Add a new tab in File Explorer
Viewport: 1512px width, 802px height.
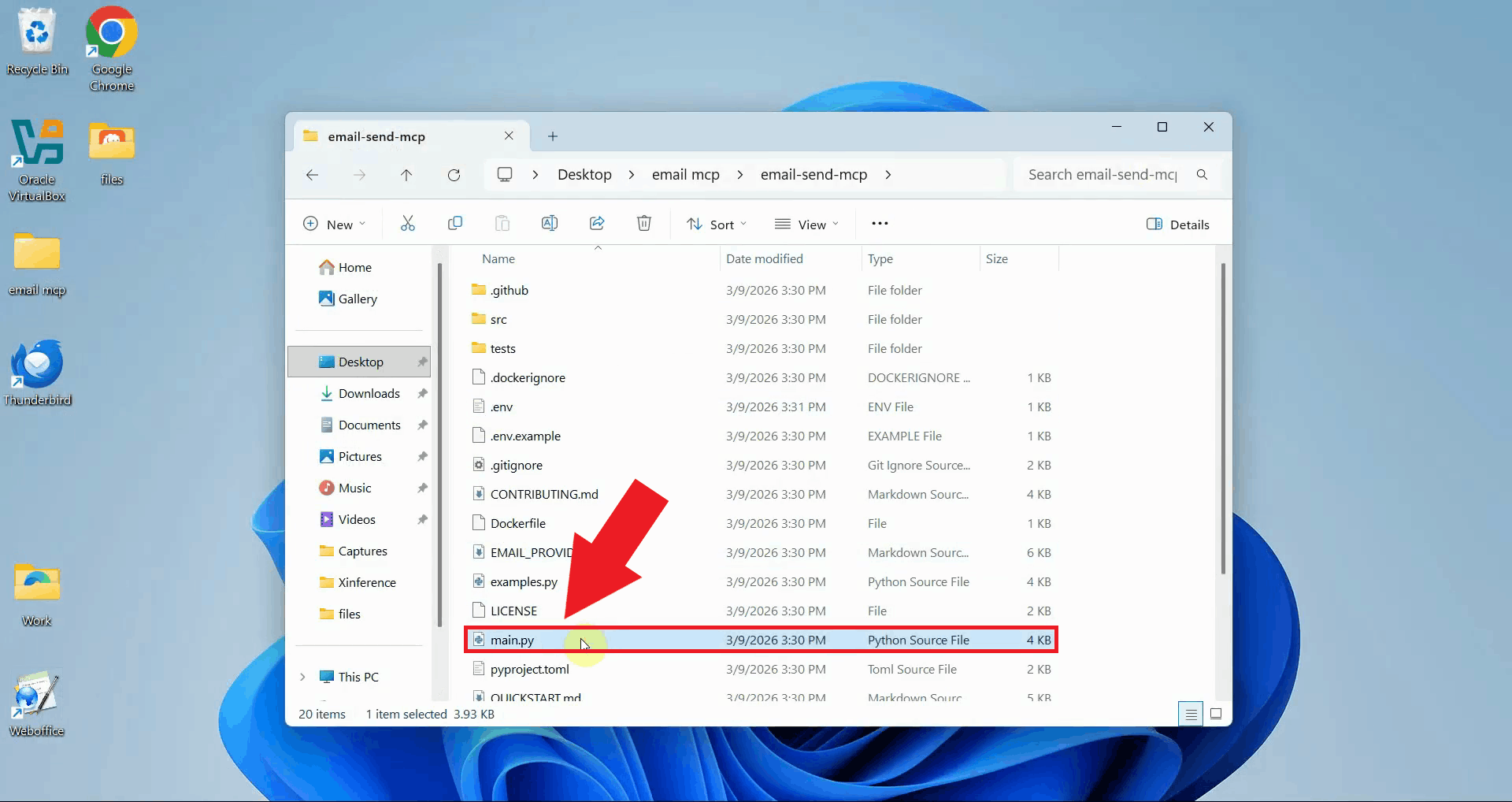[x=553, y=136]
